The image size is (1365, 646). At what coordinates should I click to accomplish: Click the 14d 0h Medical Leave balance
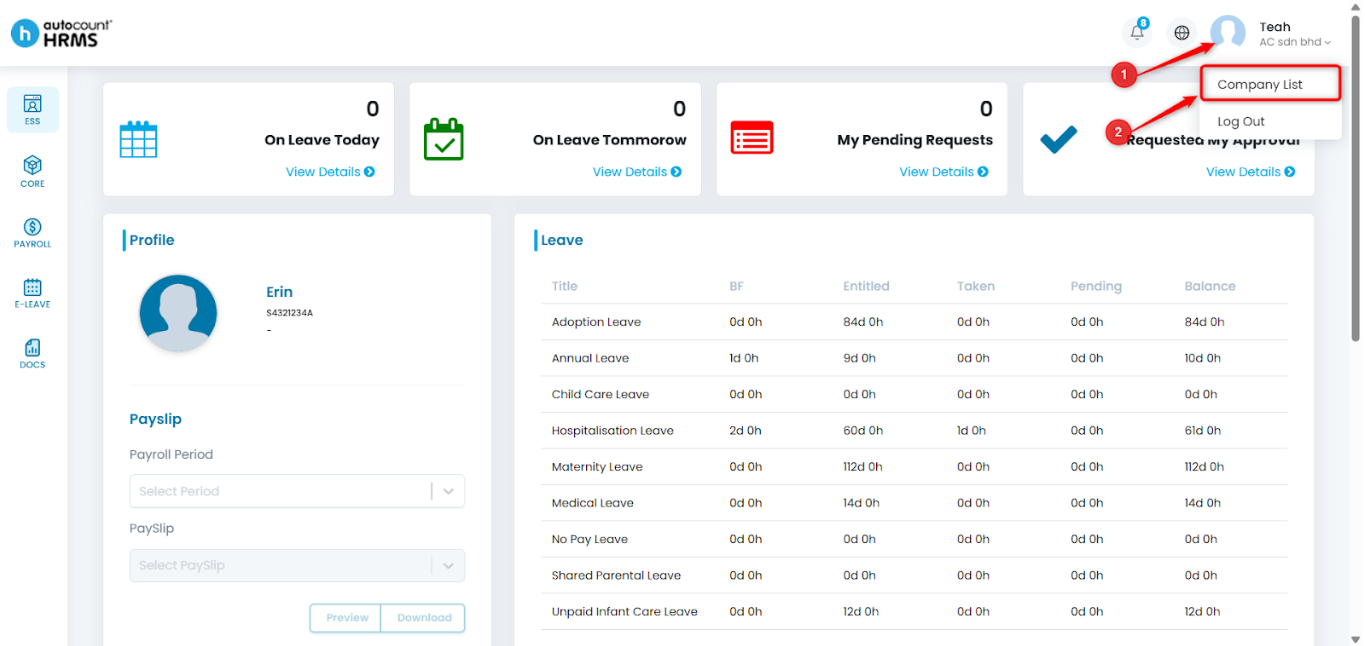(1203, 503)
